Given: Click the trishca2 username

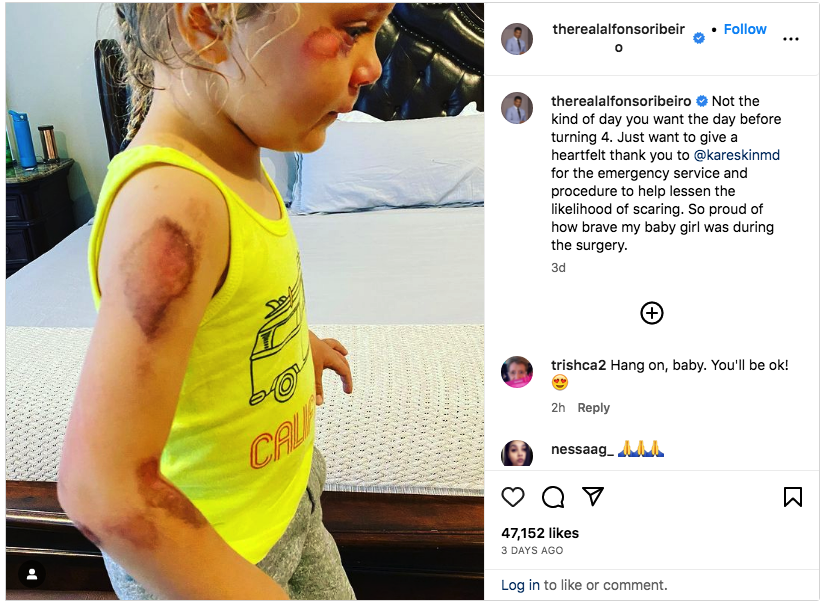Looking at the screenshot, I should click(578, 365).
